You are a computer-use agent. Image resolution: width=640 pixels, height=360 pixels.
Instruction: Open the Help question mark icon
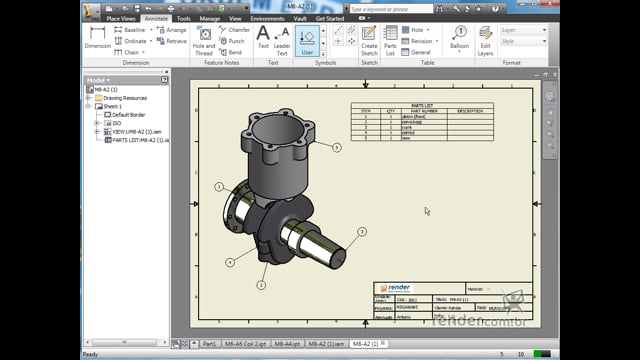point(495,8)
